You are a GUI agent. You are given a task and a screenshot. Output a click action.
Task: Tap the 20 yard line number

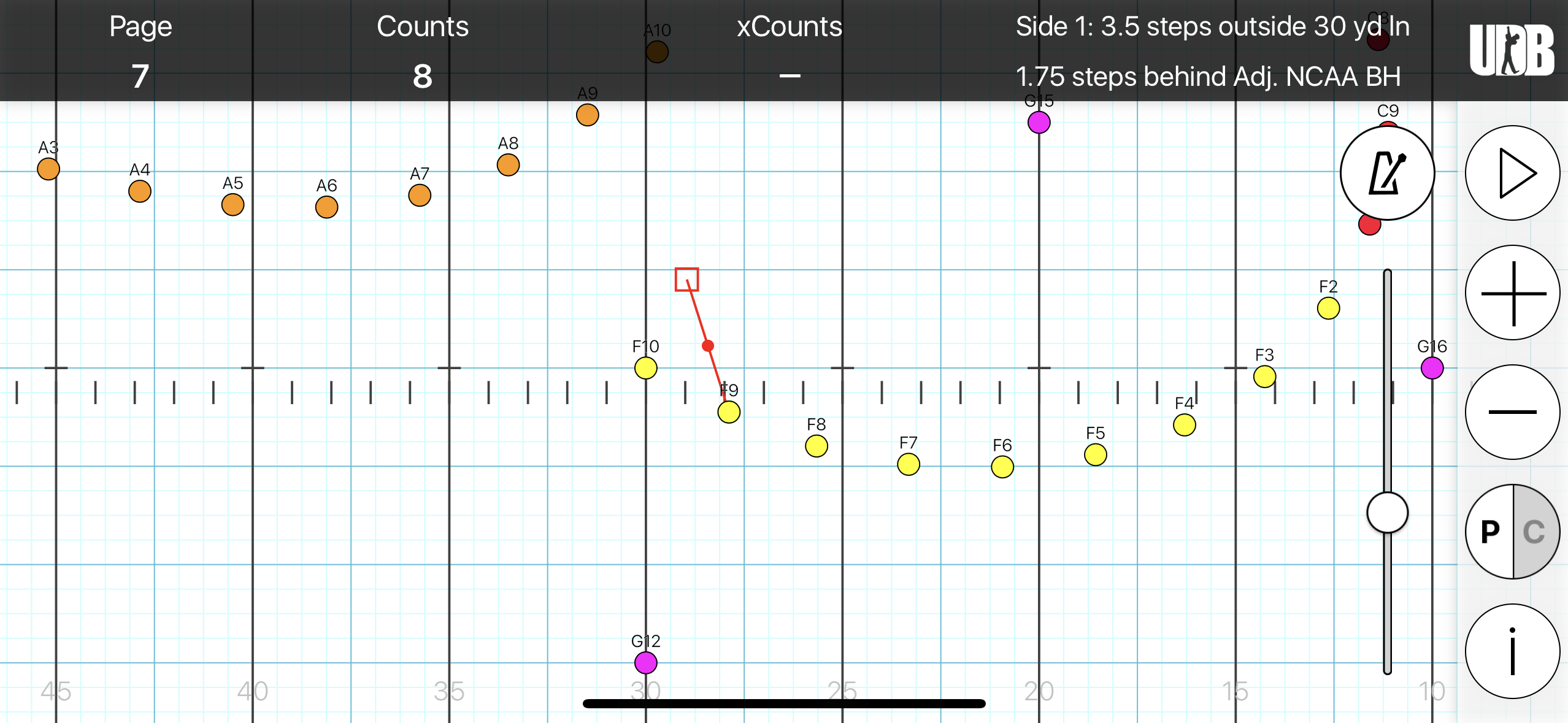[1039, 692]
